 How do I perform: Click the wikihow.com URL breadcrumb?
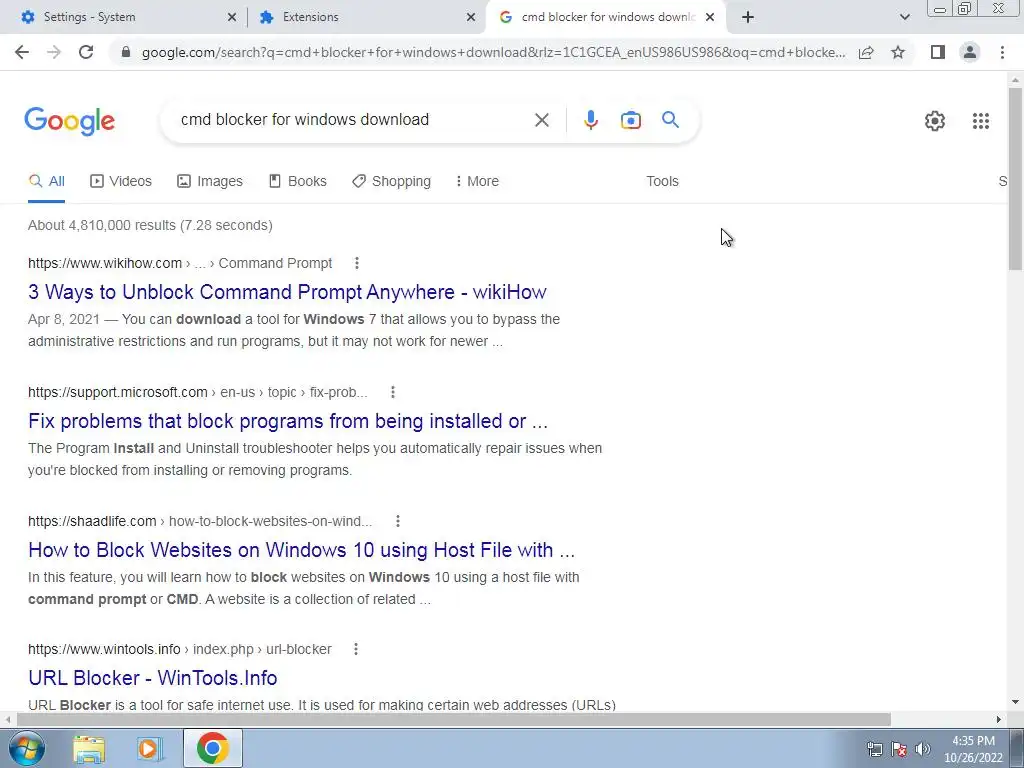point(180,263)
